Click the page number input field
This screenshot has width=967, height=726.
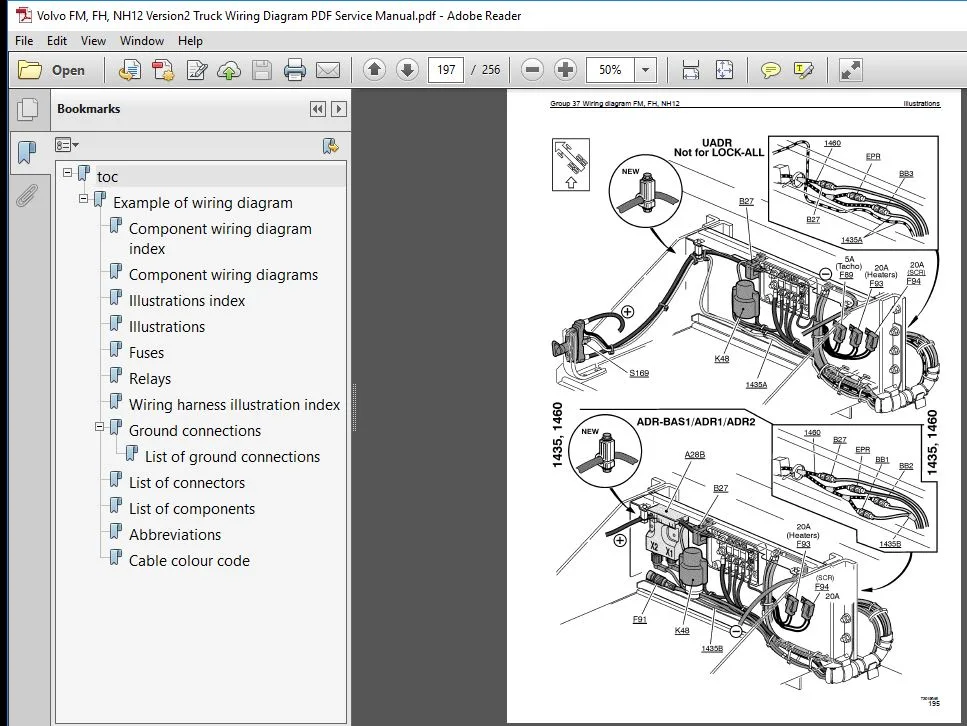(446, 70)
